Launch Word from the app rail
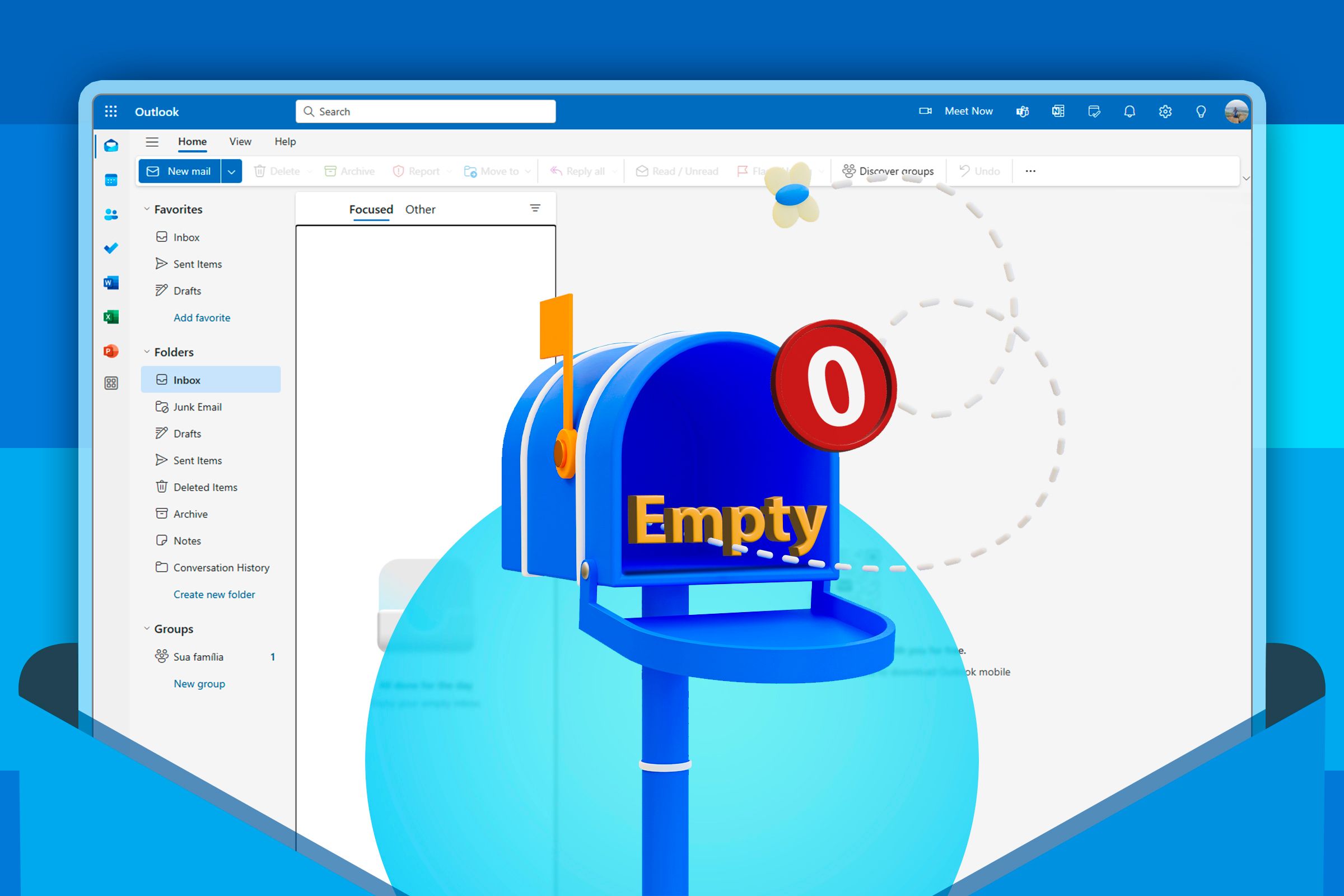The height and width of the screenshot is (896, 1344). point(111,282)
